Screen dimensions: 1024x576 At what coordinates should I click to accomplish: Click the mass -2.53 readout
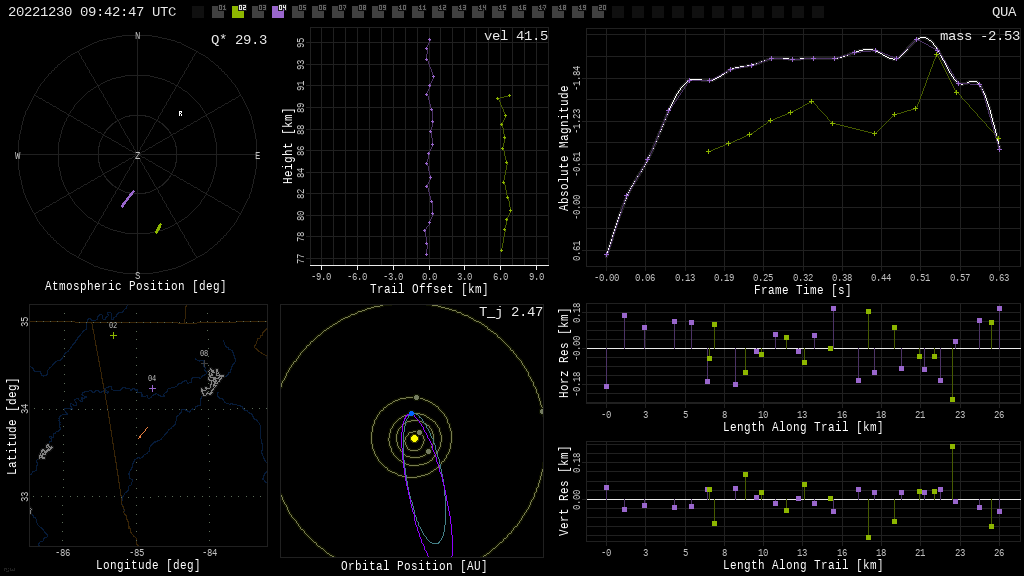pos(979,36)
